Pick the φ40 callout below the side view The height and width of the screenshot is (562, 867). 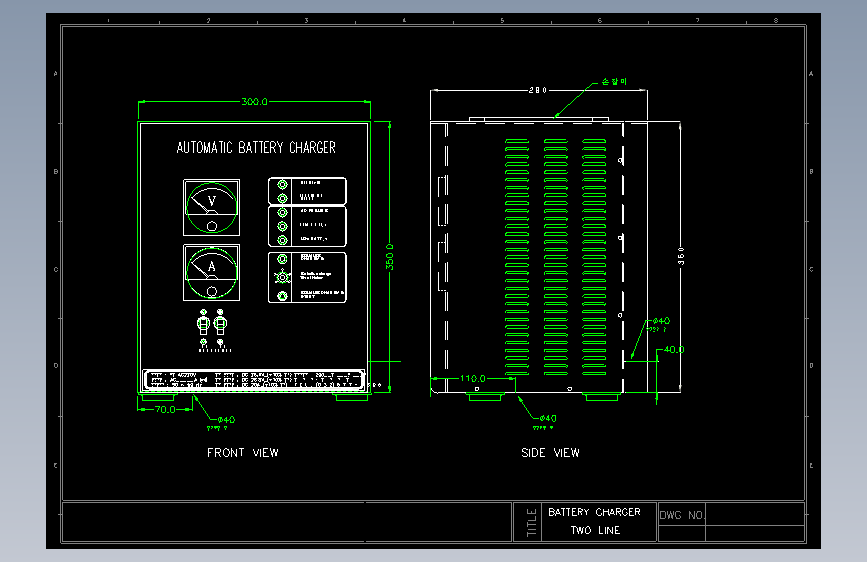(x=548, y=418)
